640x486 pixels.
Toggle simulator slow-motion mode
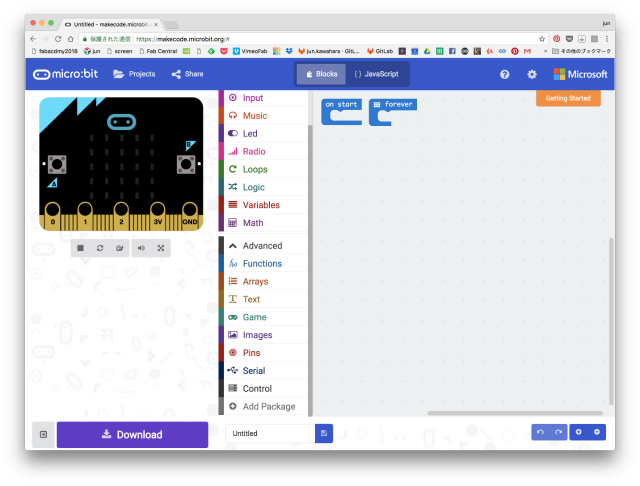pos(120,248)
